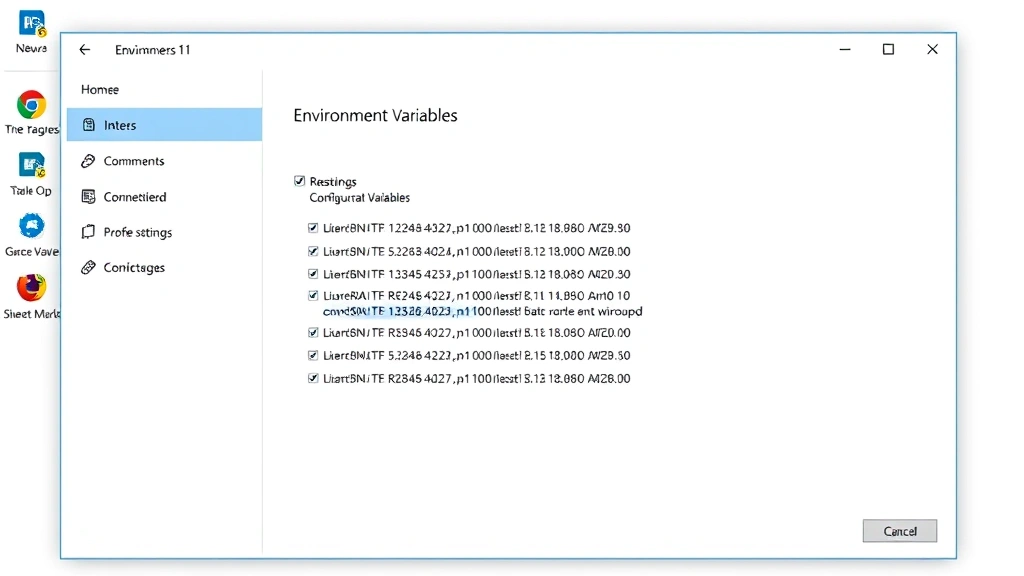This screenshot has width=1024, height=576.
Task: Launch Google Chrome from the desktop
Action: [x=30, y=106]
